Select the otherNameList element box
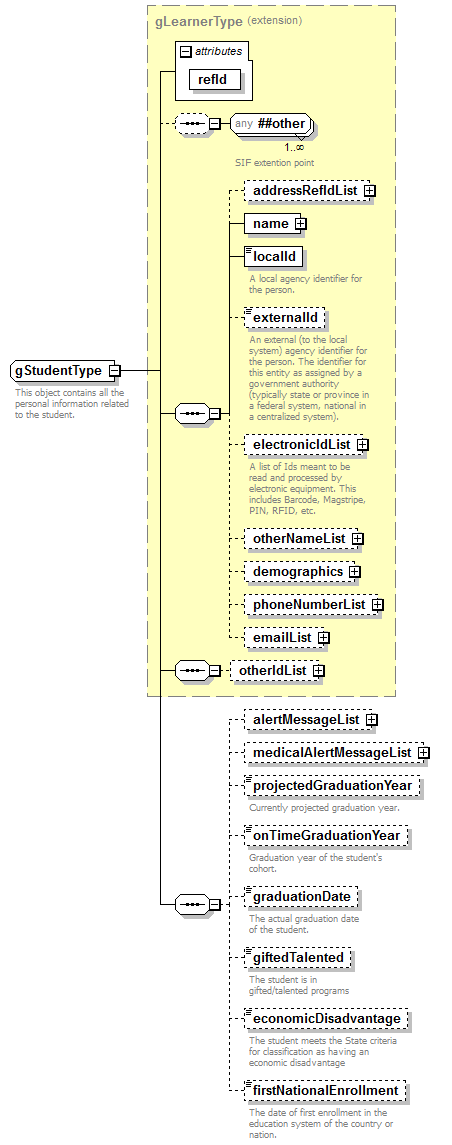This screenshot has height=1145, width=452. click(x=299, y=539)
